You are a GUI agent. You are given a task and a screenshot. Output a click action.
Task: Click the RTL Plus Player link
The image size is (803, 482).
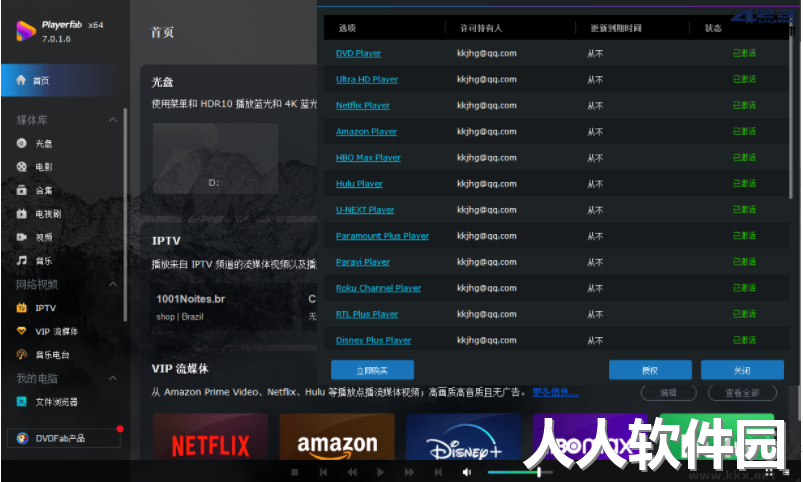point(367,315)
